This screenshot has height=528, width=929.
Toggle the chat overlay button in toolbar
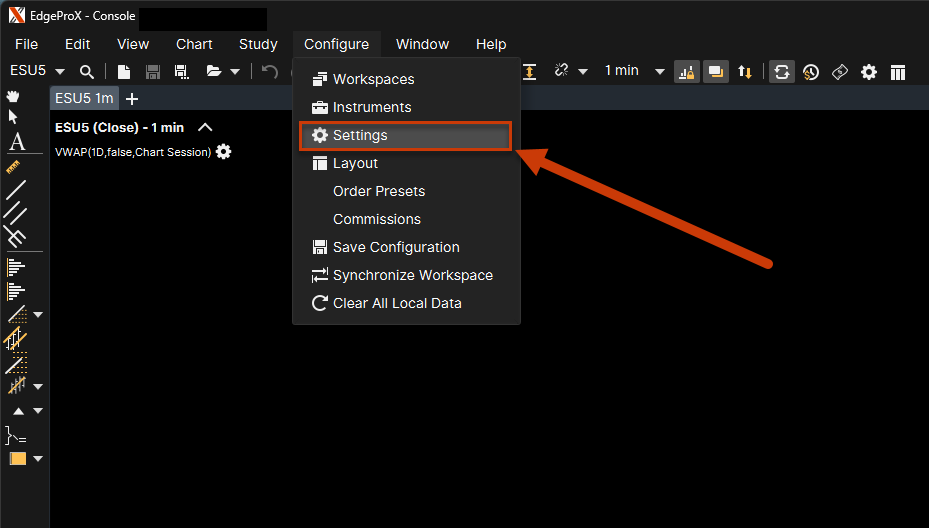point(716,72)
